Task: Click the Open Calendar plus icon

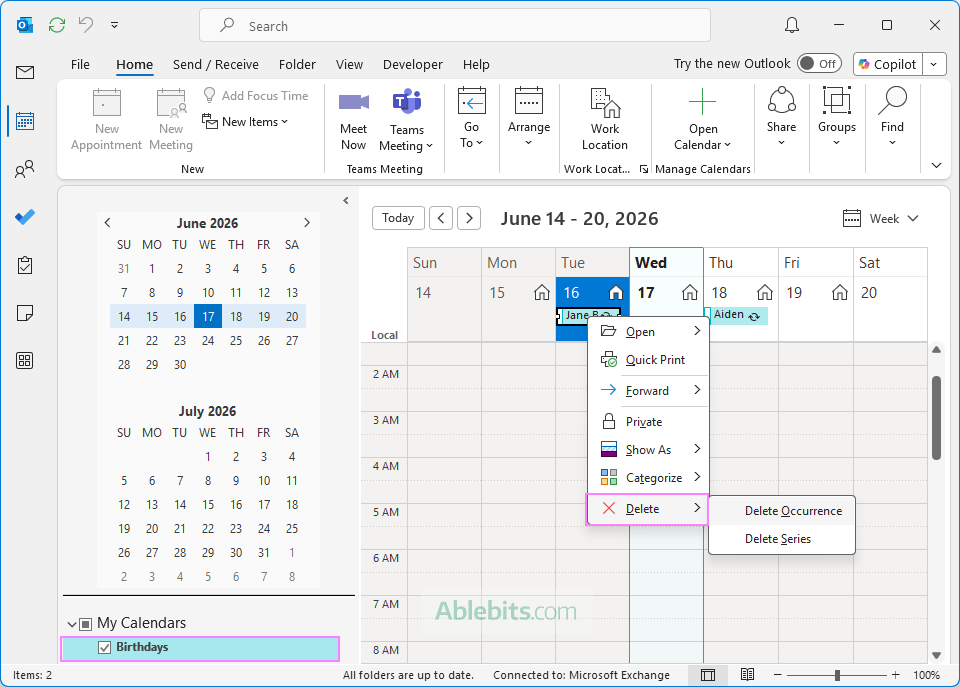Action: [702, 102]
